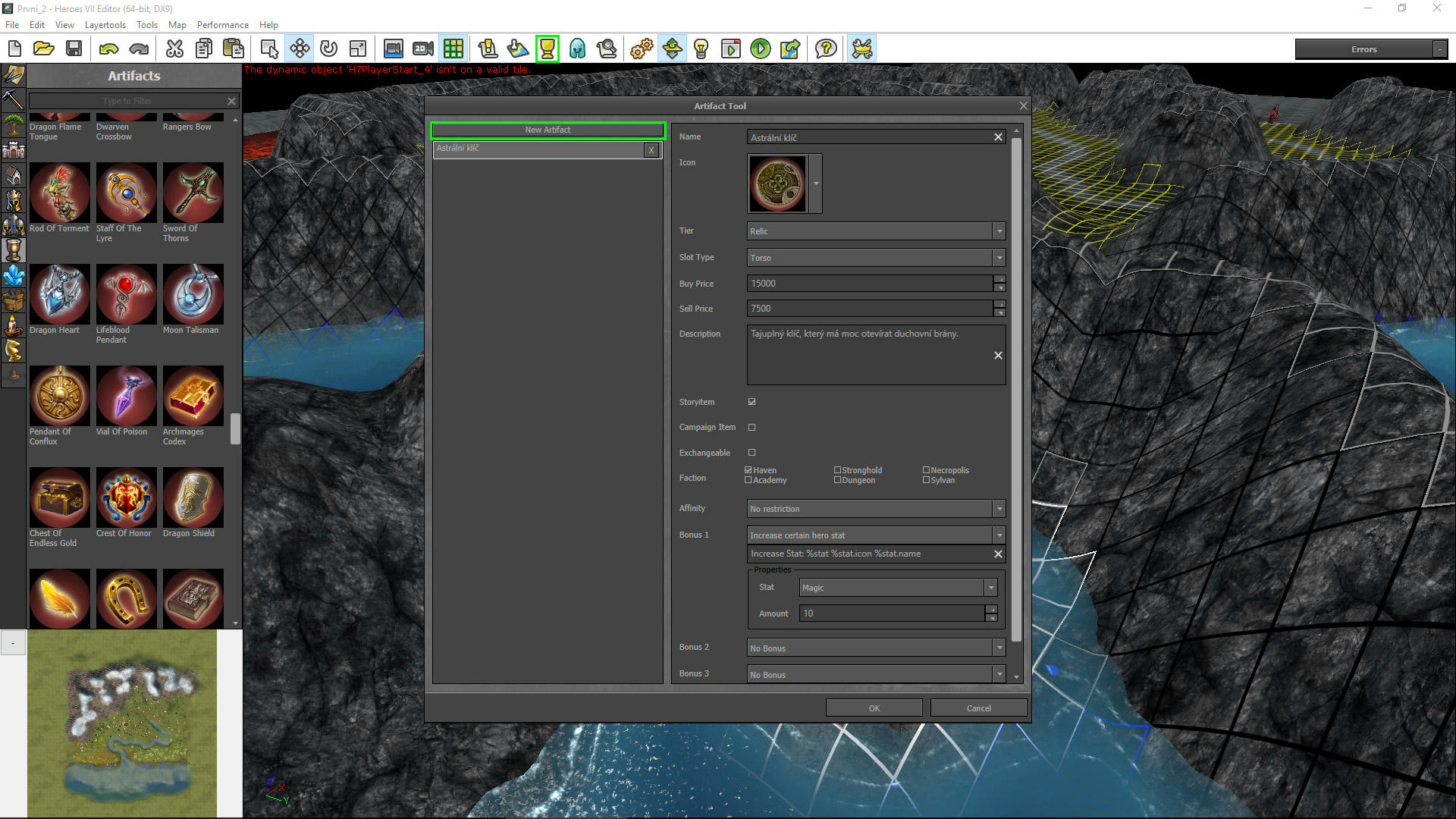This screenshot has width=1456, height=819.
Task: Open the Performance menu
Action: coord(223,25)
